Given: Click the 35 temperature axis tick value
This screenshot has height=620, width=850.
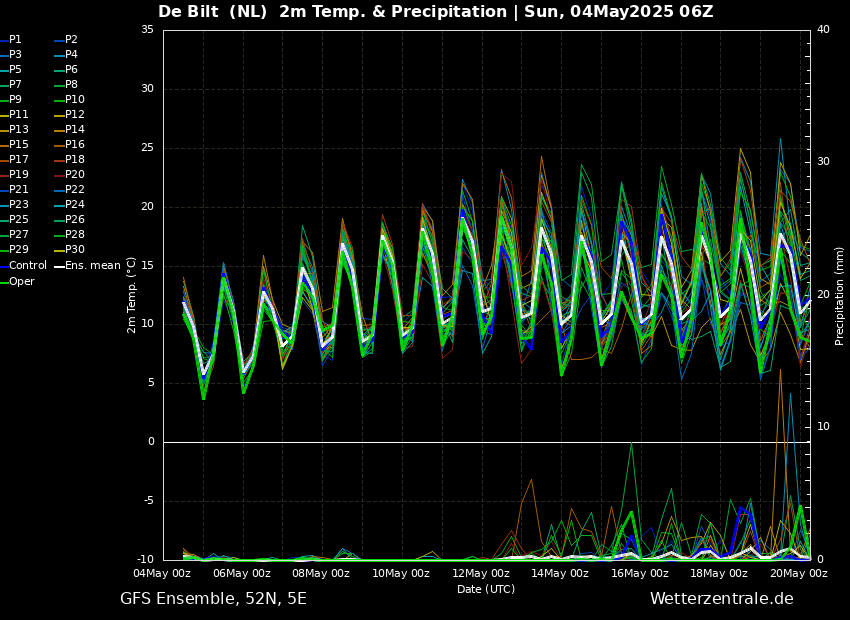Looking at the screenshot, I should coord(147,30).
